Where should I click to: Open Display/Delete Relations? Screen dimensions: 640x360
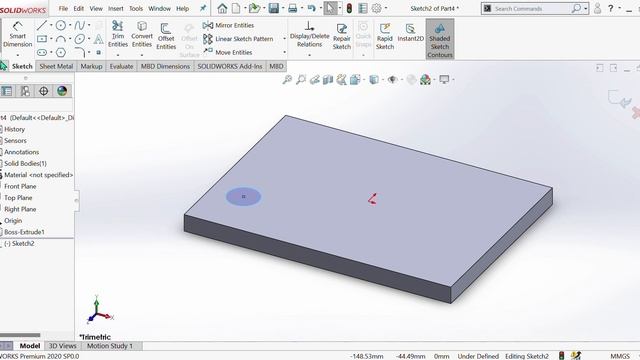309,34
